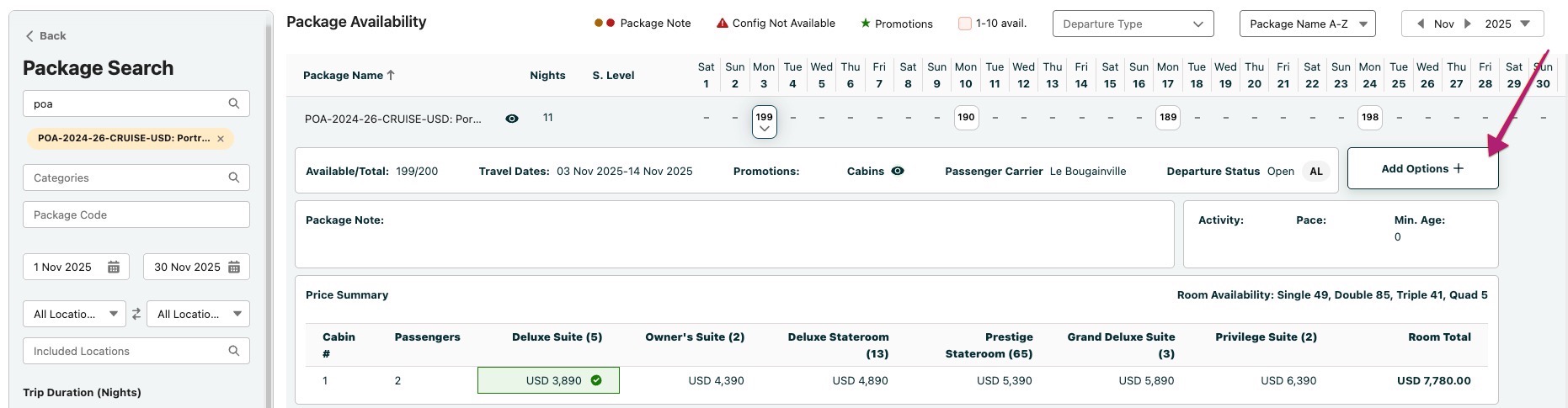This screenshot has width=1568, height=408.
Task: Expand the 2025 year dropdown
Action: pos(1524,24)
